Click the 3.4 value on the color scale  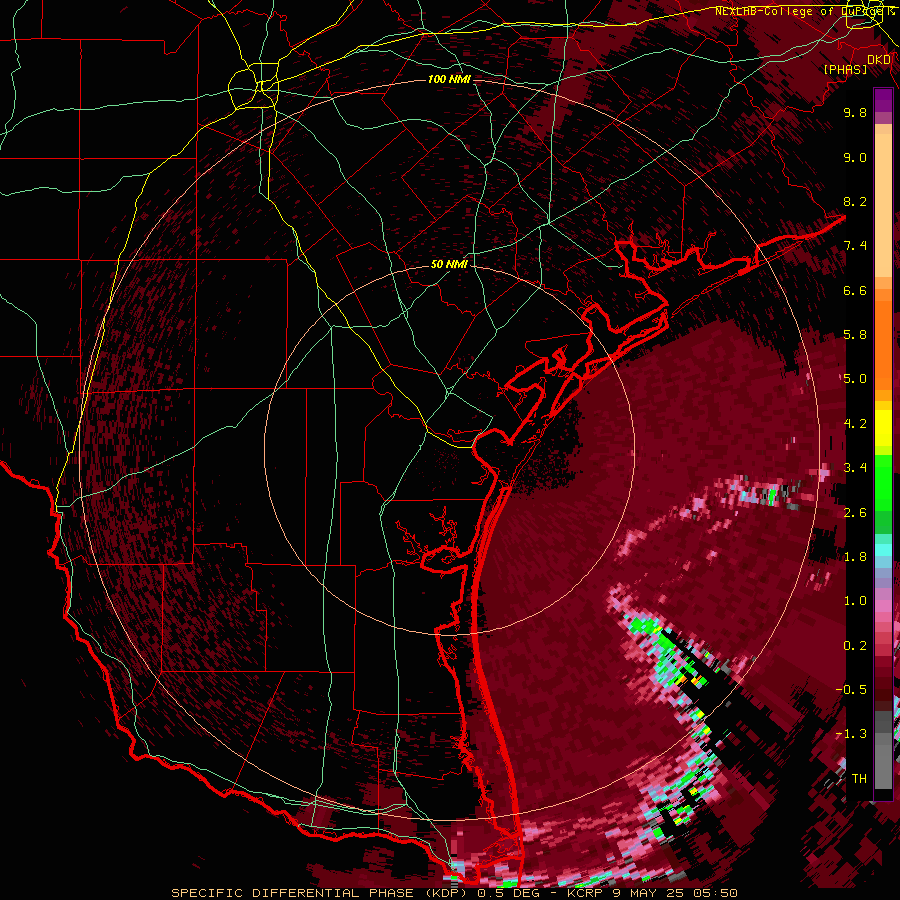click(x=855, y=468)
